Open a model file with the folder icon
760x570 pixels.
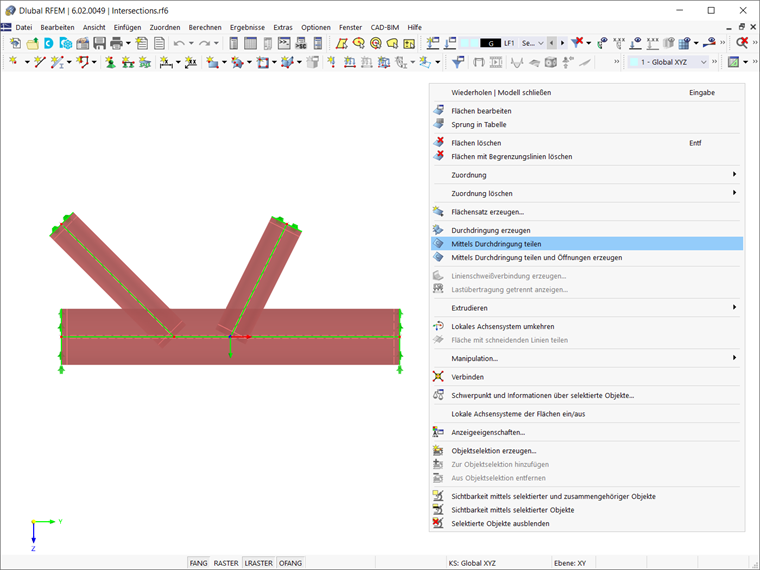pos(32,44)
